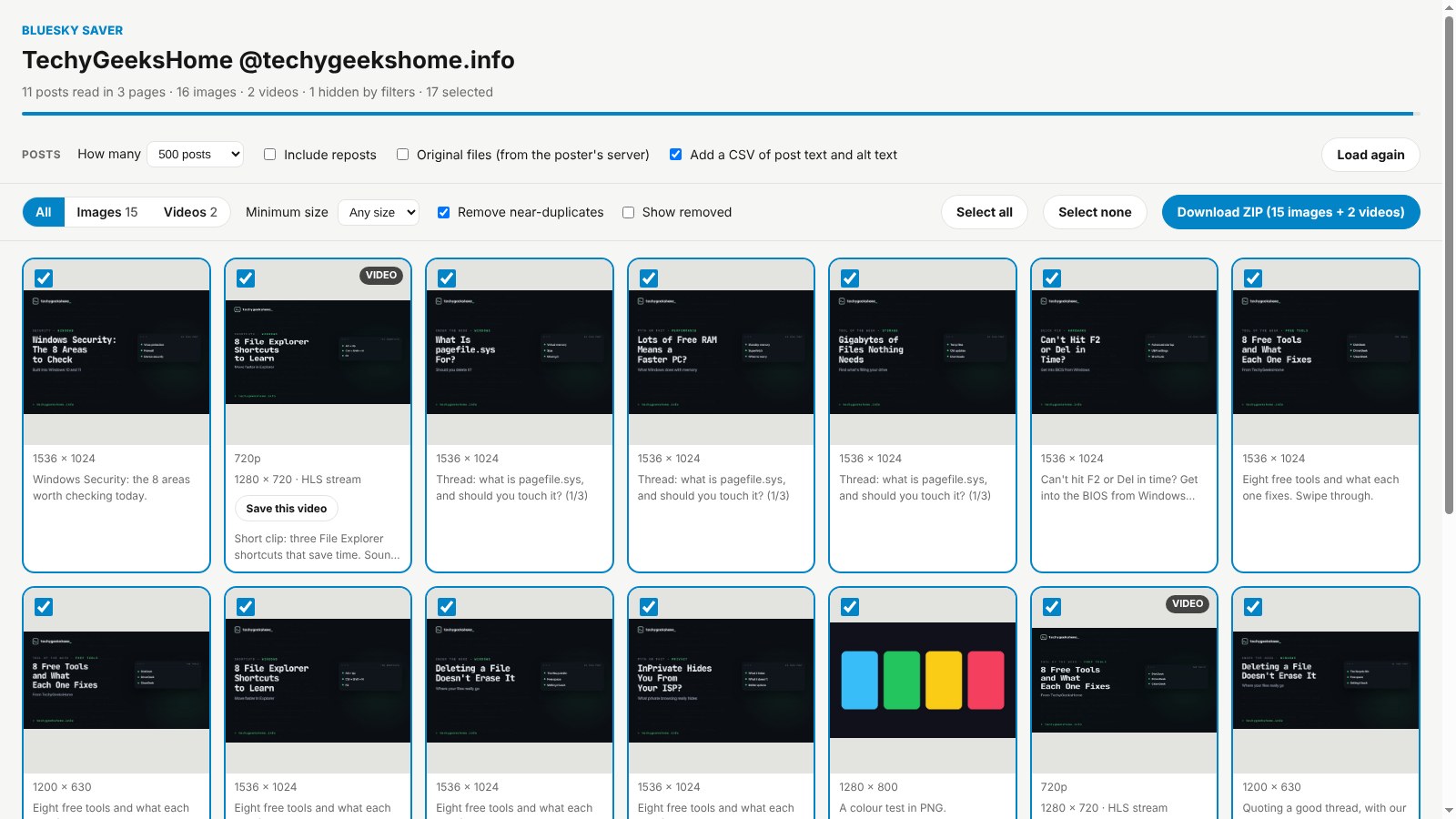
Task: Download ZIP of 15 images and 2 videos
Action: tap(1290, 212)
